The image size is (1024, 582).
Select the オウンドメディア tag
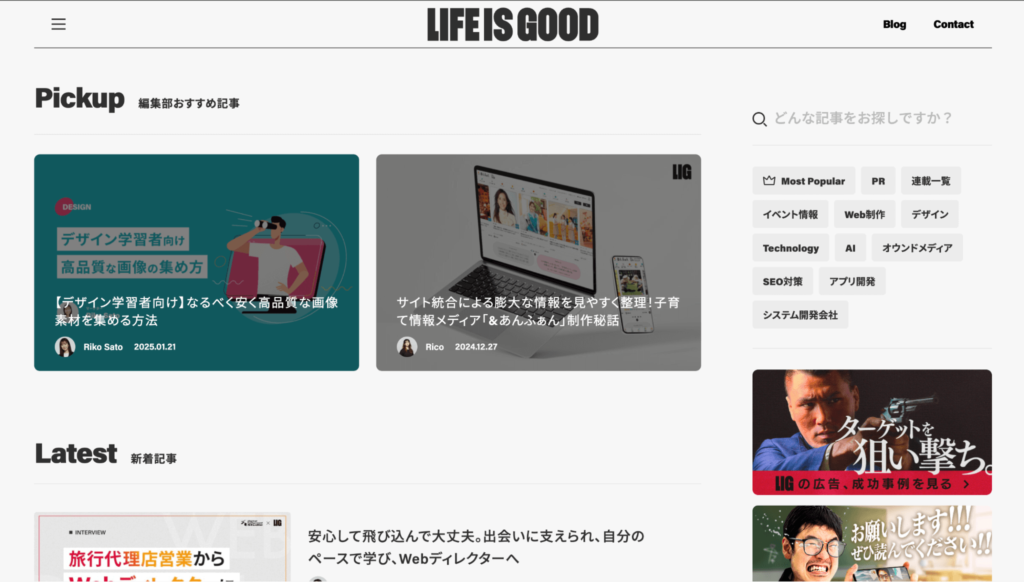pos(917,248)
